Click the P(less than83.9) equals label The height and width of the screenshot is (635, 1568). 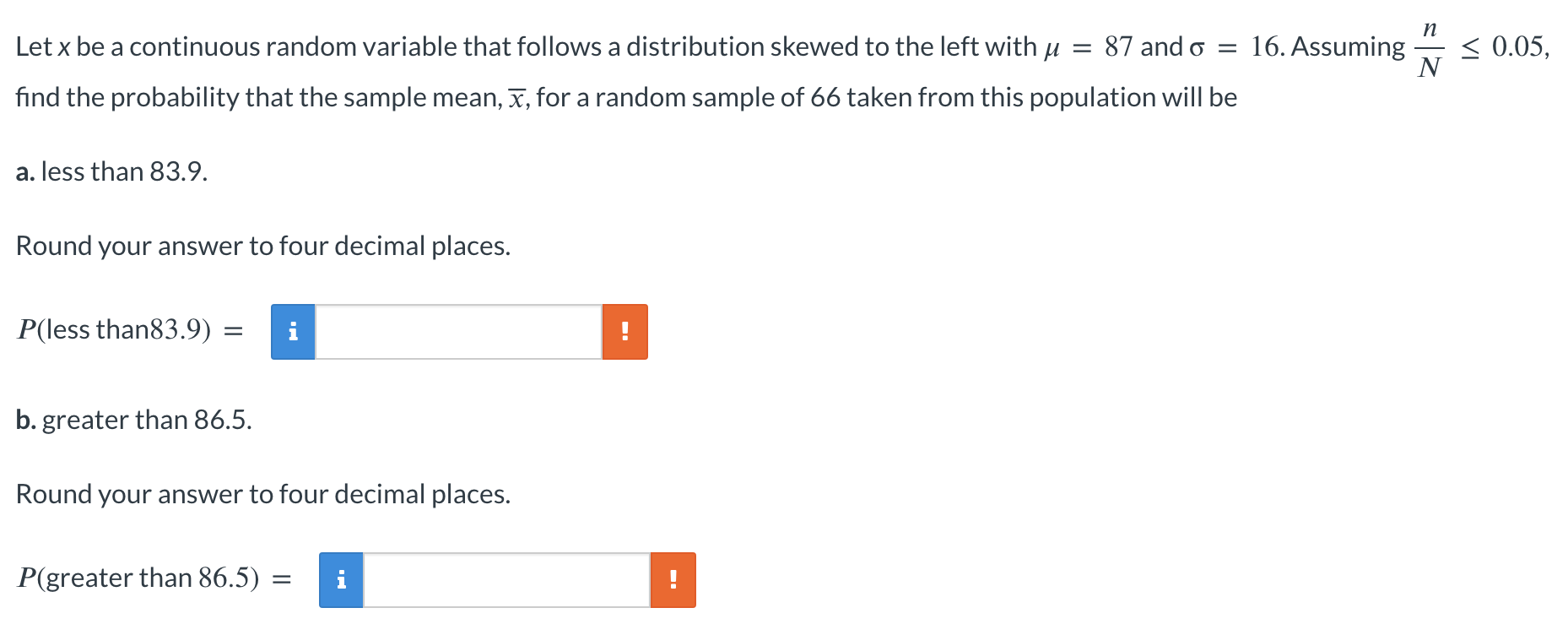tap(131, 330)
